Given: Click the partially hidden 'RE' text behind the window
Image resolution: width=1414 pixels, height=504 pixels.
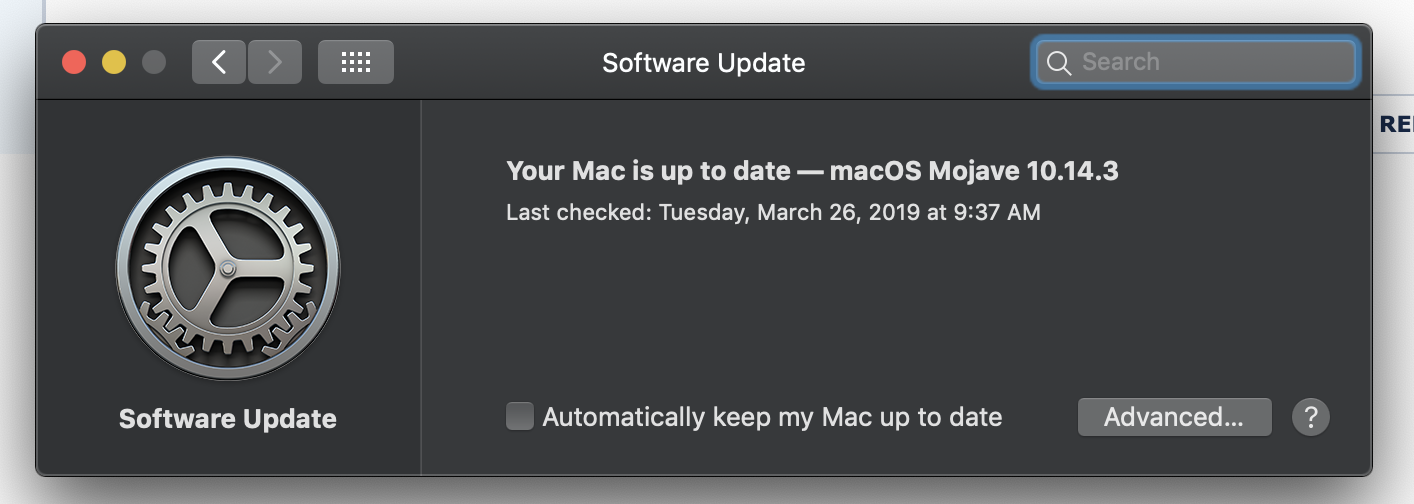Looking at the screenshot, I should (x=1396, y=124).
